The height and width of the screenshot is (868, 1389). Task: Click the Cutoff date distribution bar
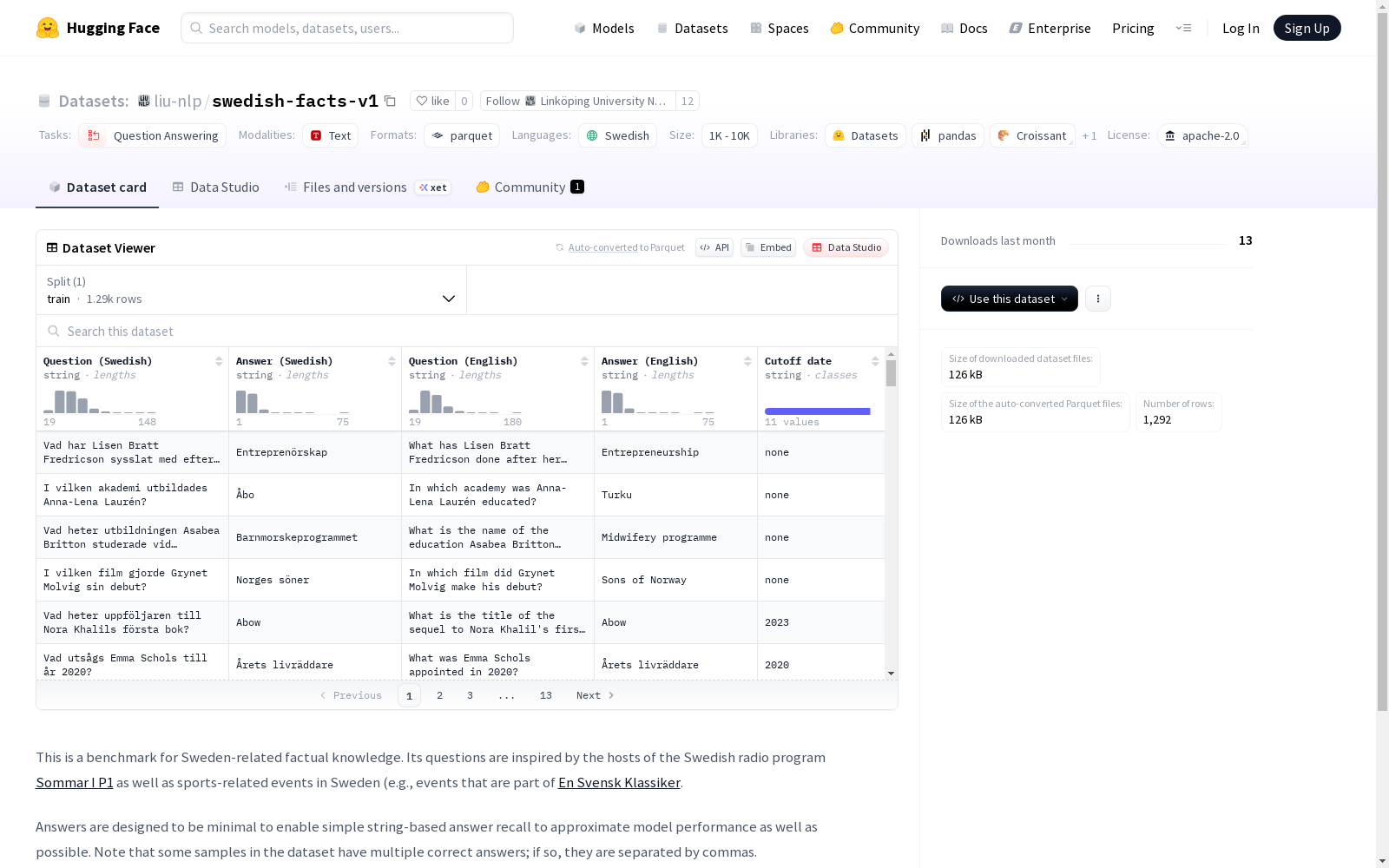click(x=818, y=411)
